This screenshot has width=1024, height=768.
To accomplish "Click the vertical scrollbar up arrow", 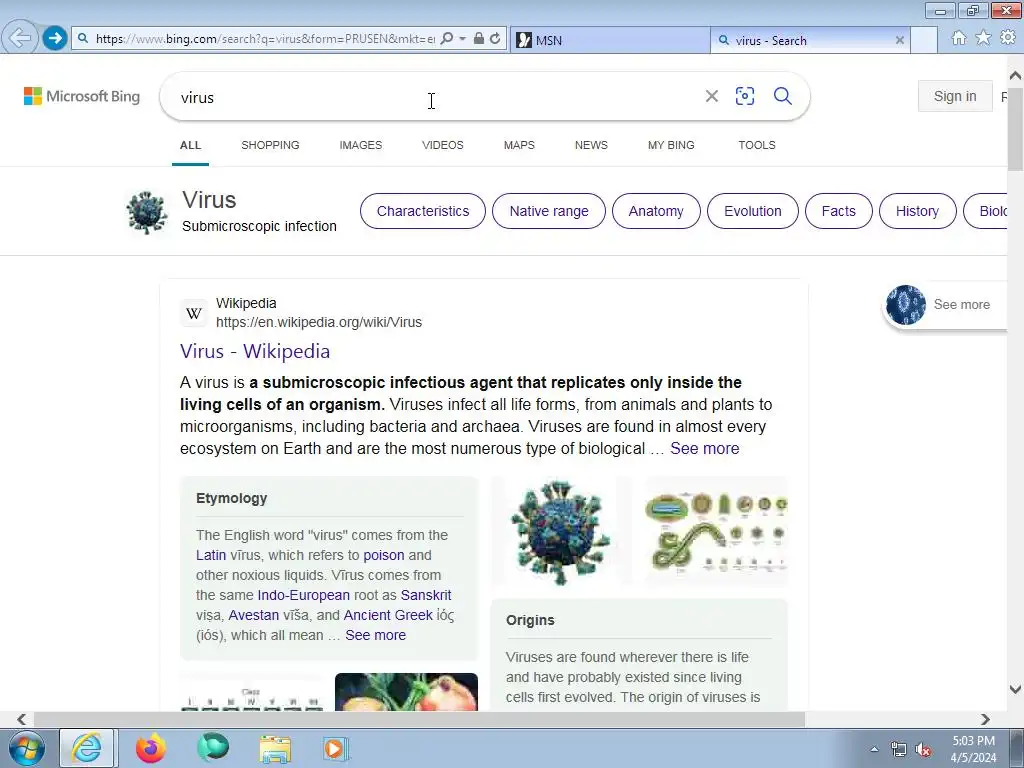I will 1015,75.
